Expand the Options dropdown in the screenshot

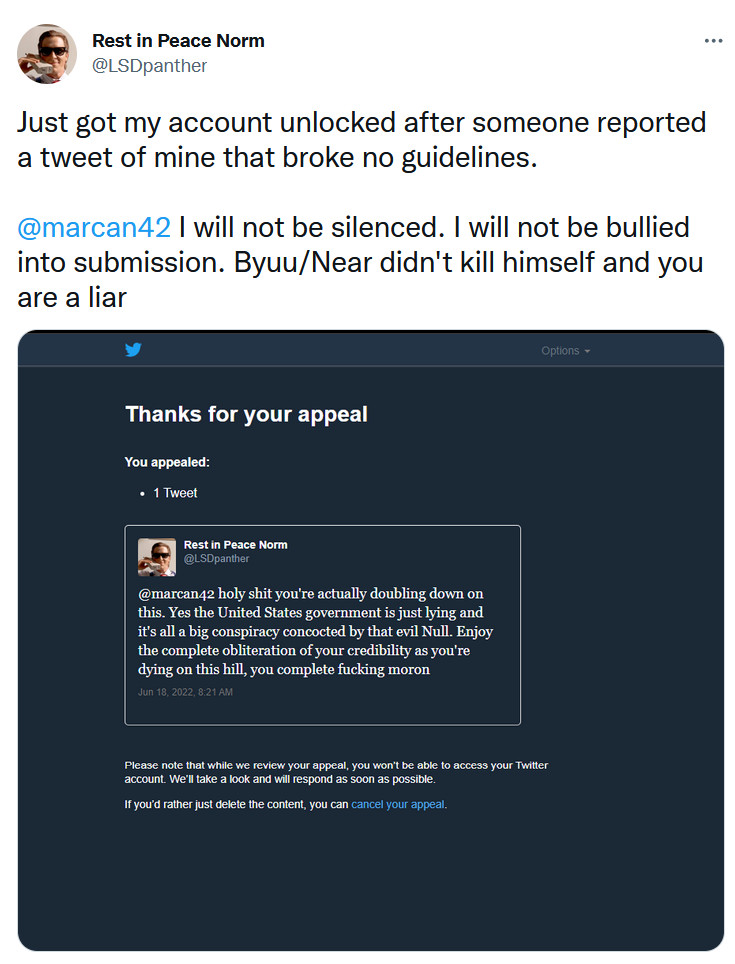(565, 350)
